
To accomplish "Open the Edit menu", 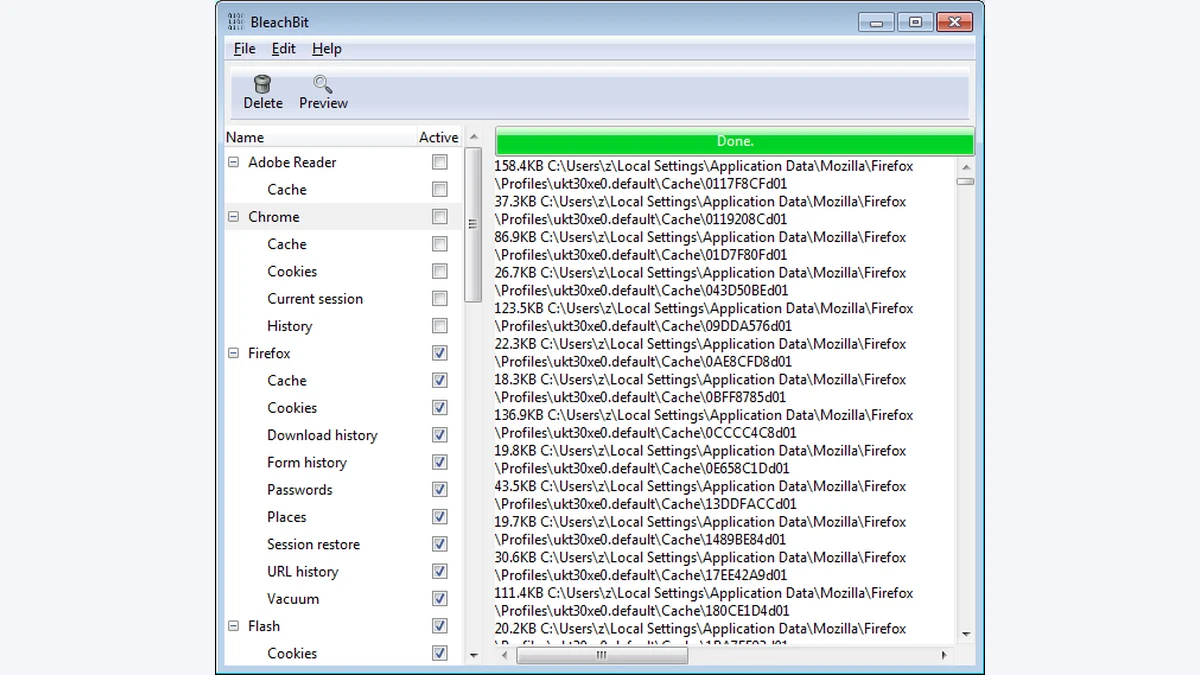I will 283,48.
